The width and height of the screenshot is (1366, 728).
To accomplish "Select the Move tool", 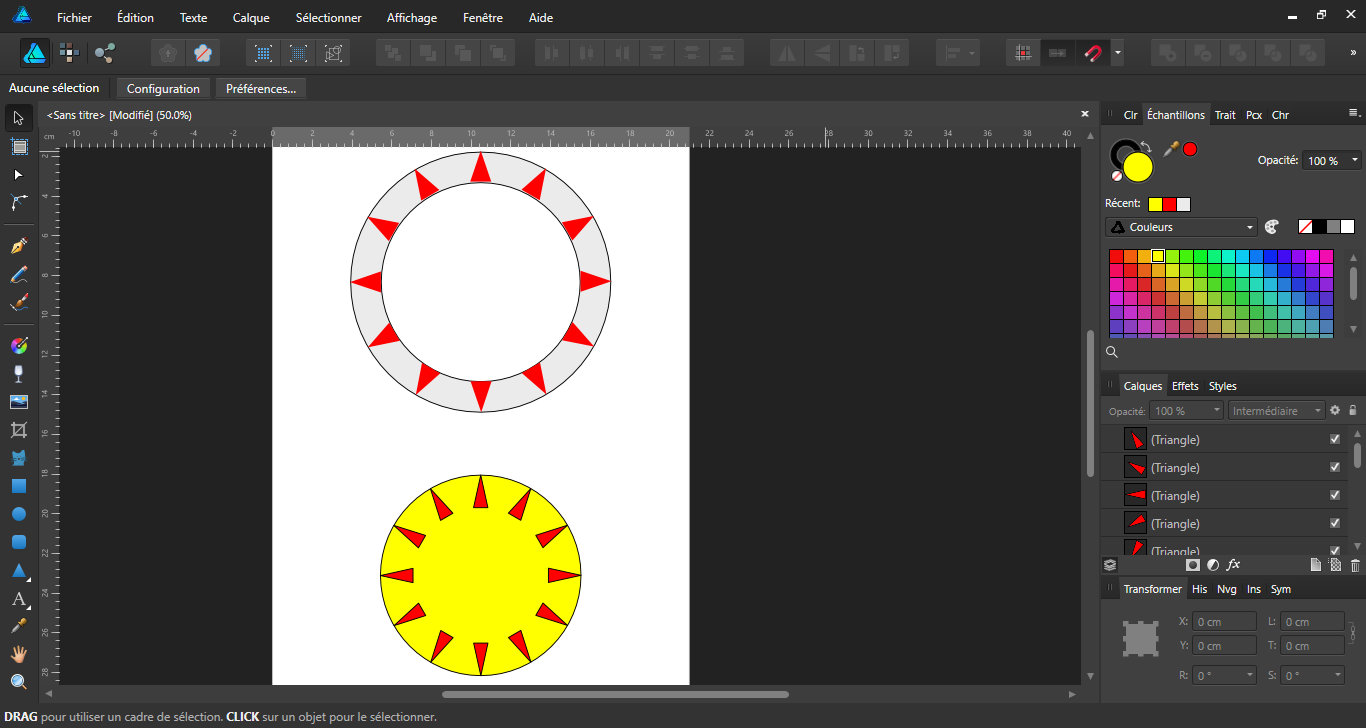I will (x=18, y=118).
